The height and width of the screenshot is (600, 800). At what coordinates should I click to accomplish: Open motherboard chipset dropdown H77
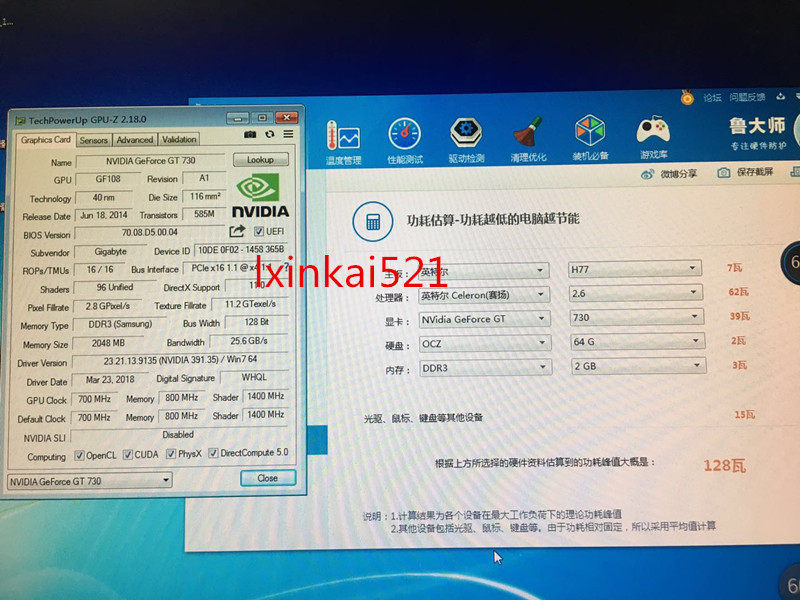click(635, 268)
